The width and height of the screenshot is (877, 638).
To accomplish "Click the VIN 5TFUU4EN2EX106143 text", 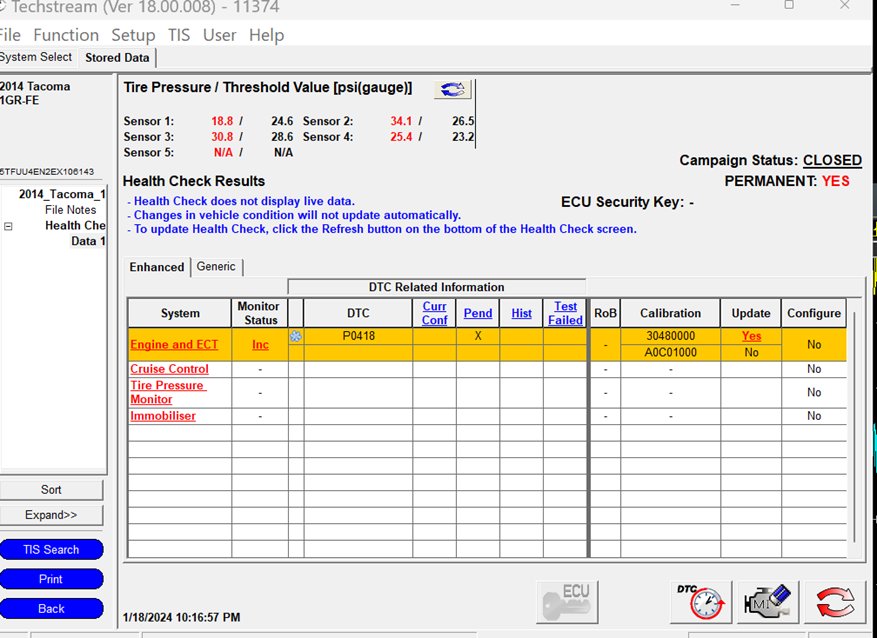I will pyautogui.click(x=47, y=172).
